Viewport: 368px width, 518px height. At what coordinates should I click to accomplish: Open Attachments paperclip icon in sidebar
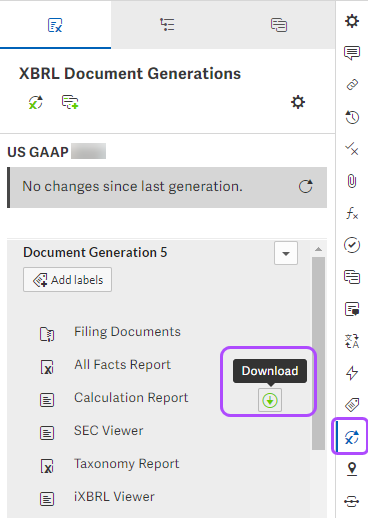[352, 181]
